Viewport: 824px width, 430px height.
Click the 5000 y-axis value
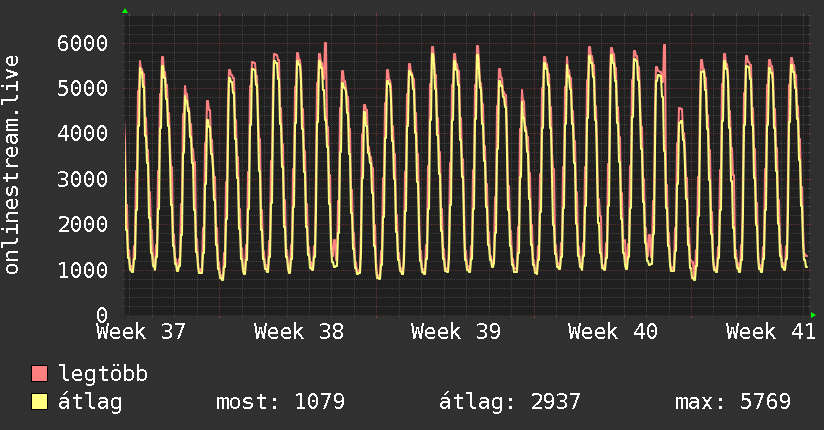[83, 88]
